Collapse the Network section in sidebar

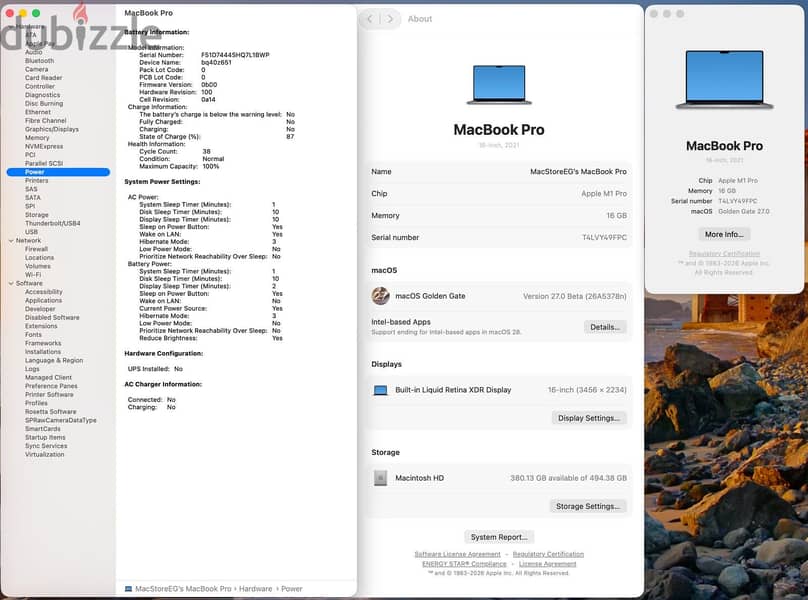[x=11, y=241]
